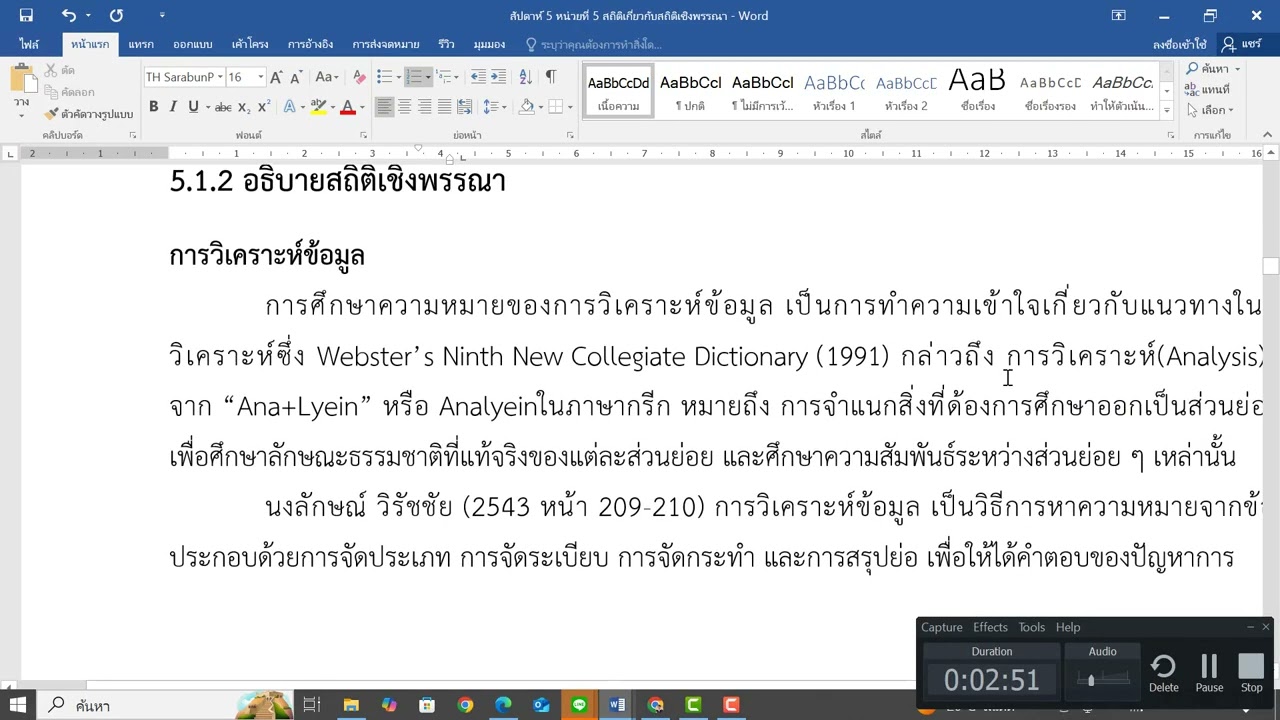Toggle bold formatting
Image resolution: width=1280 pixels, height=720 pixels.
153,107
